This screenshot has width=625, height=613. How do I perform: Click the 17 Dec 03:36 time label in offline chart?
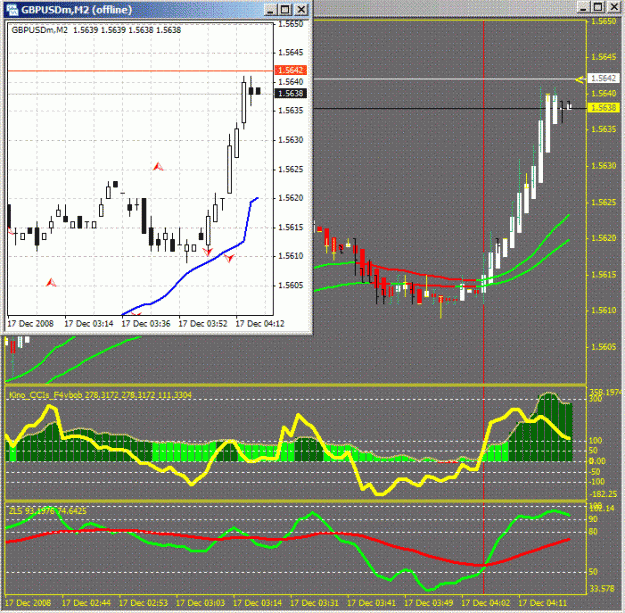pos(146,324)
